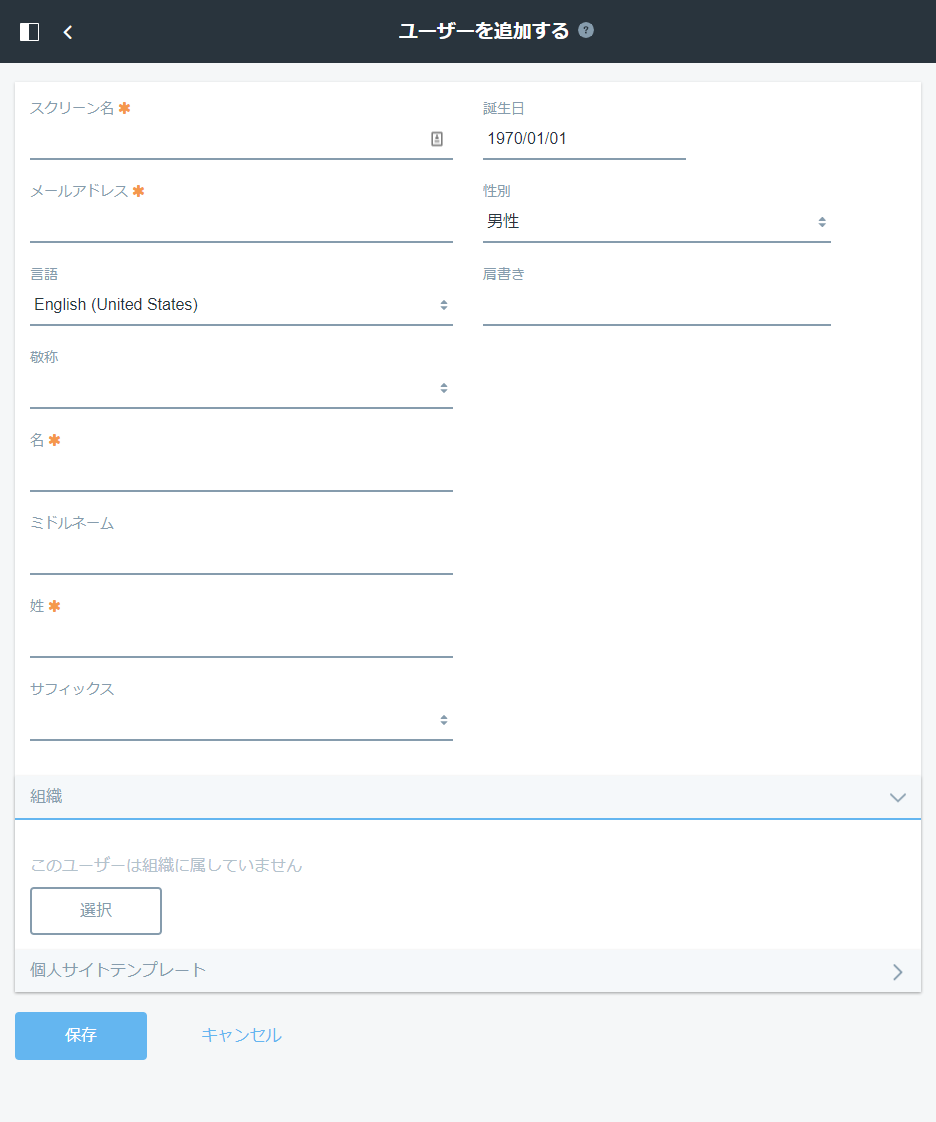Click the back arrow icon
This screenshot has width=936, height=1122.
(x=68, y=32)
